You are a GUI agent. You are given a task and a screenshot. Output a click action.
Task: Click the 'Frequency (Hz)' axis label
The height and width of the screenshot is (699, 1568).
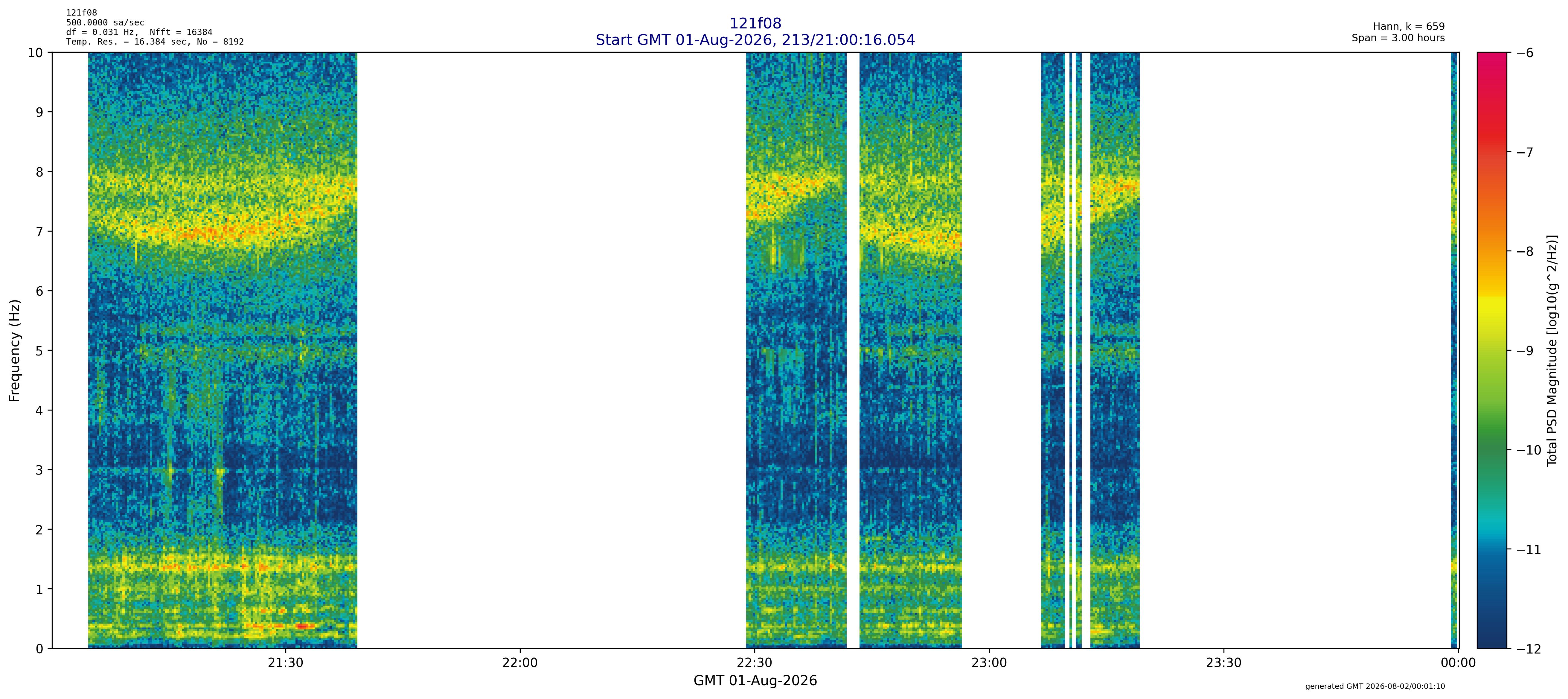[x=15, y=351]
